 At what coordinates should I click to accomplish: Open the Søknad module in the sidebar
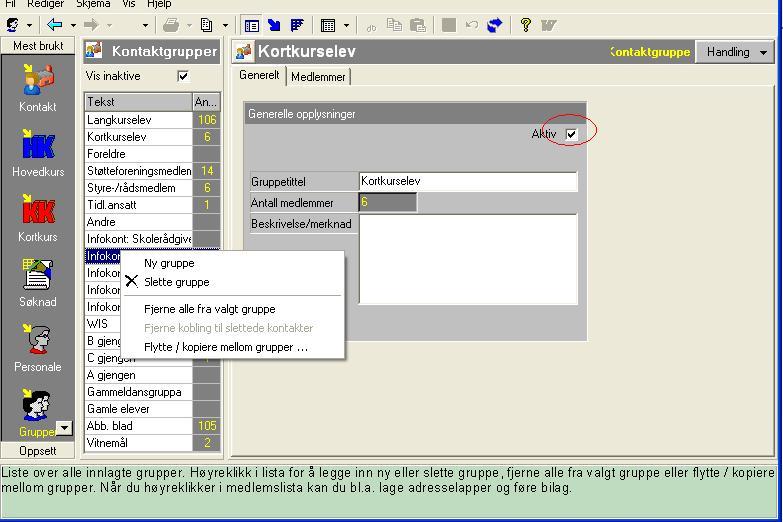[38, 283]
